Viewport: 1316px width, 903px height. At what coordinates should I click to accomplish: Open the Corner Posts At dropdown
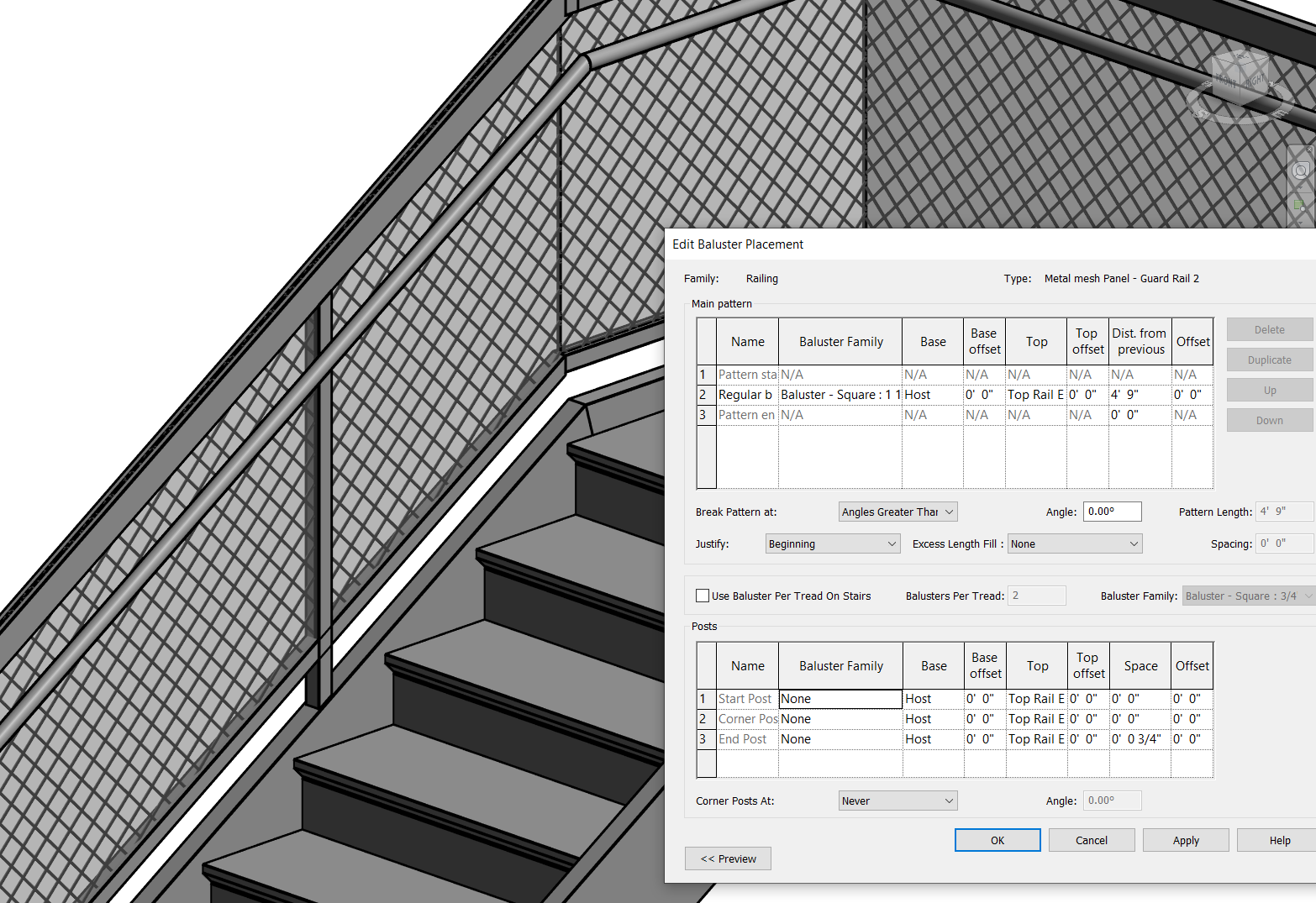point(897,800)
